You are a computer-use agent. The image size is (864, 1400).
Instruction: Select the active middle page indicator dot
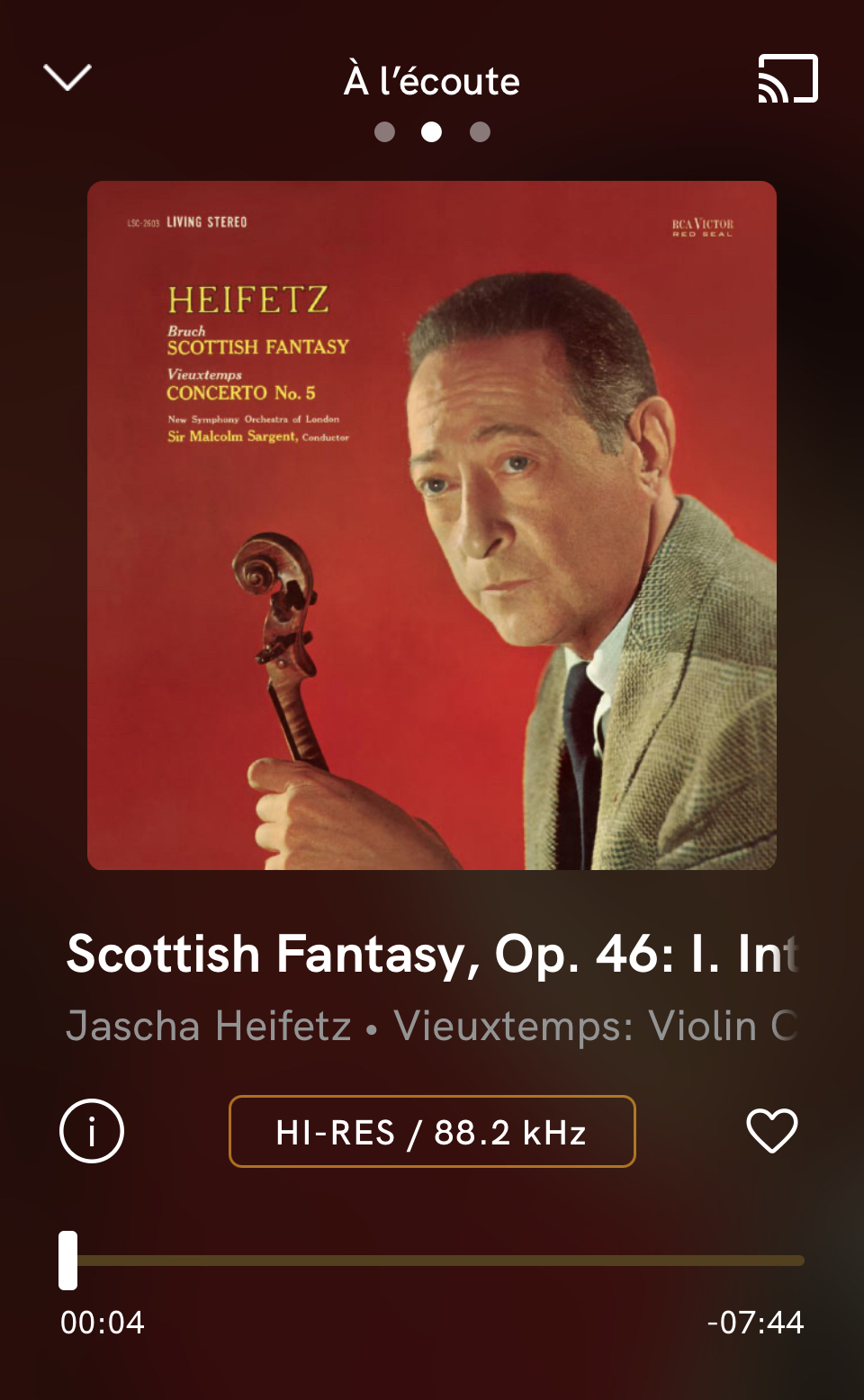pos(432,132)
